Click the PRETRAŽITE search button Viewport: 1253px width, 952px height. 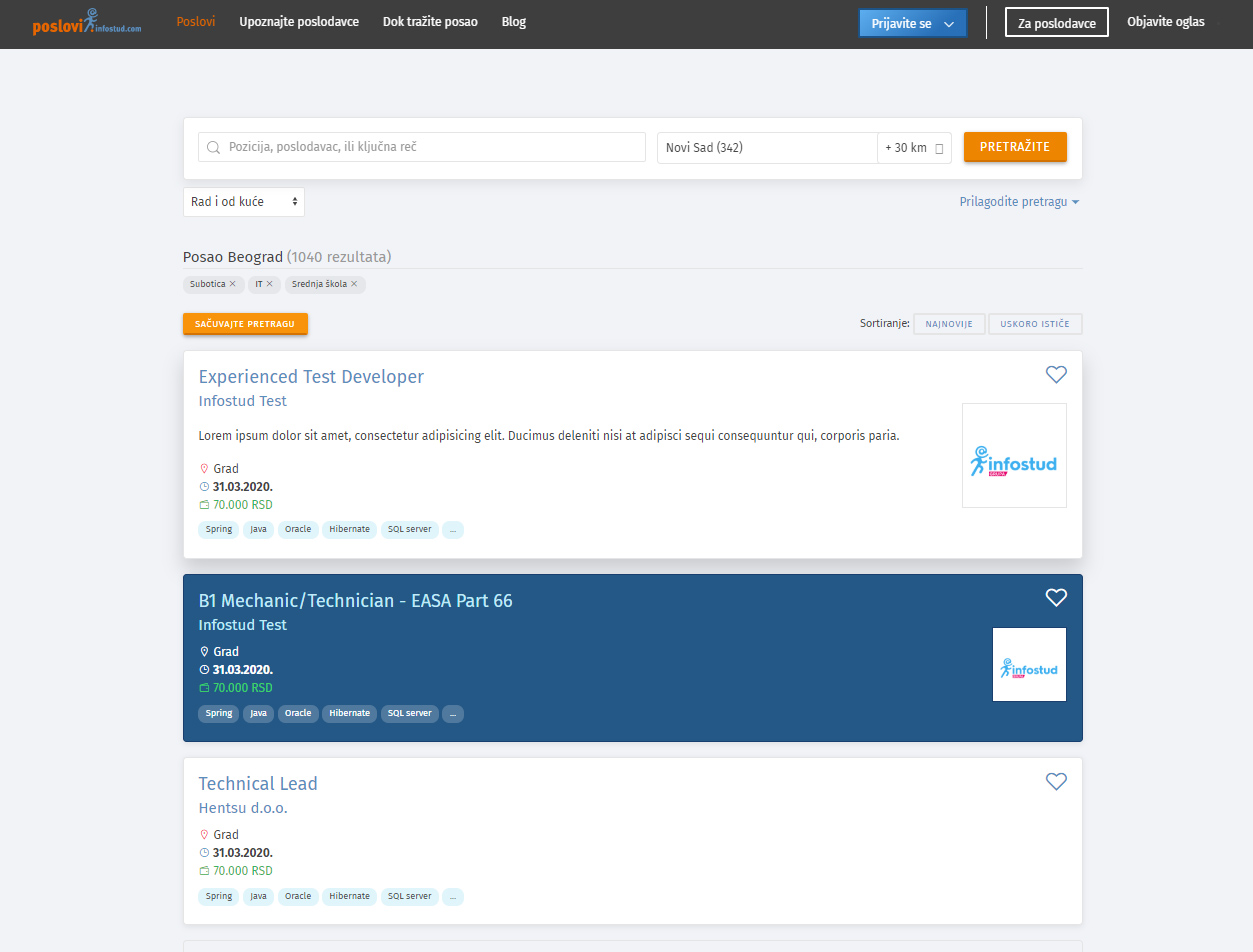click(1015, 147)
